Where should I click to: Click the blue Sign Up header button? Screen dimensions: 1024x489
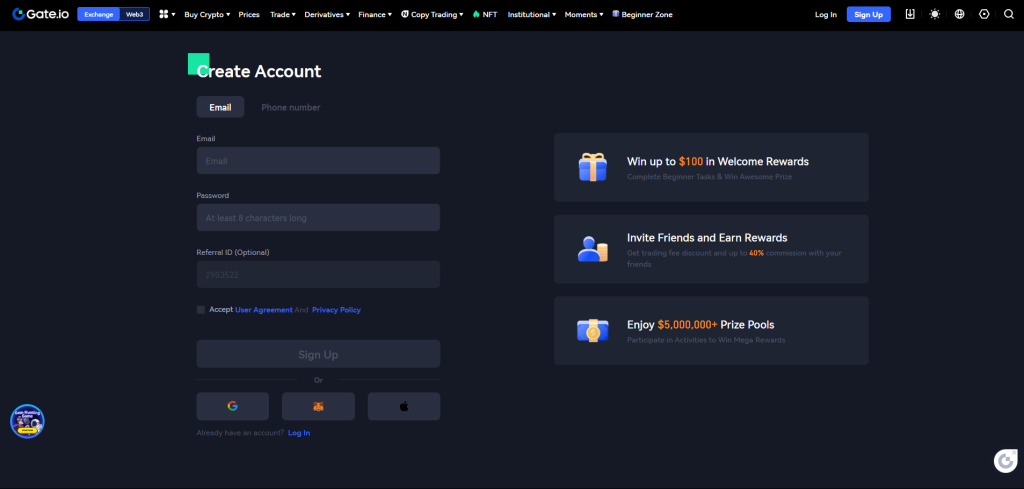pos(869,14)
